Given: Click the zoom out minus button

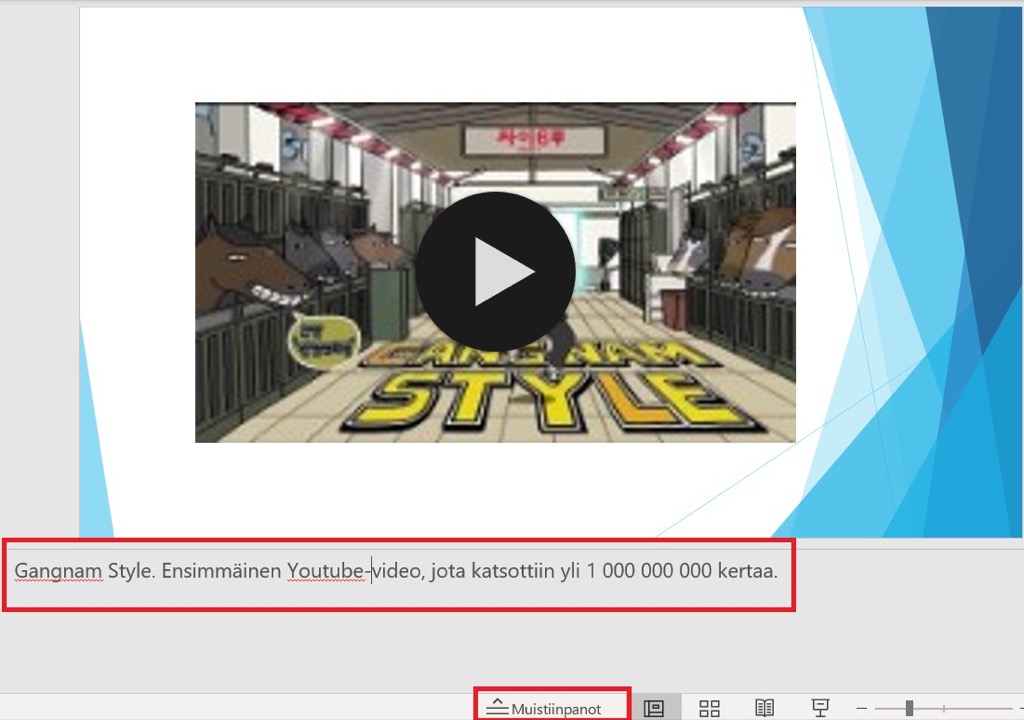Looking at the screenshot, I should (x=861, y=708).
